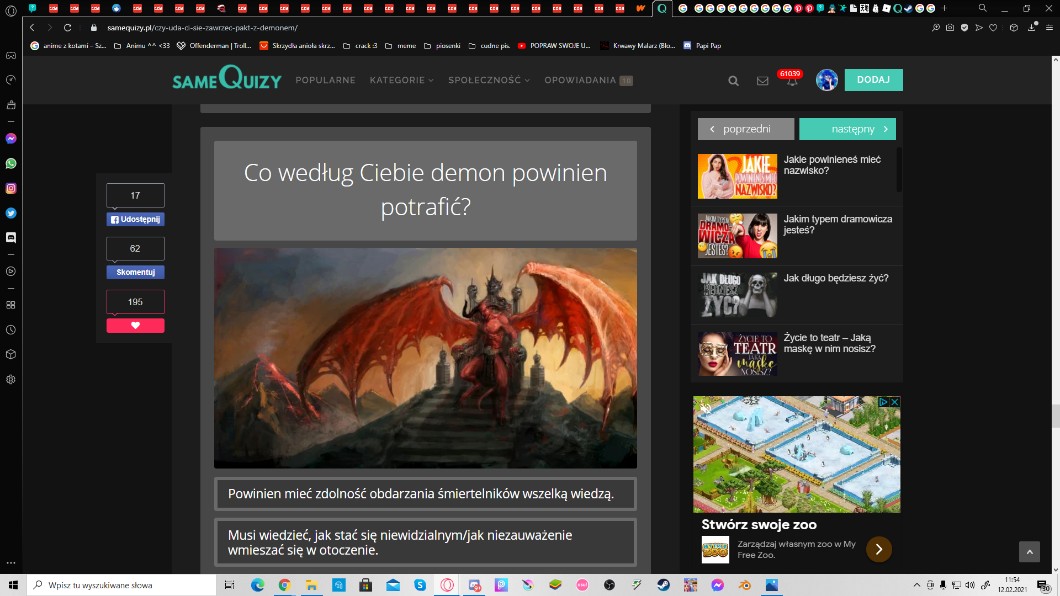
Task: Open the 'Jak długo będziesz żyć?' quiz thumbnail
Action: click(x=737, y=294)
